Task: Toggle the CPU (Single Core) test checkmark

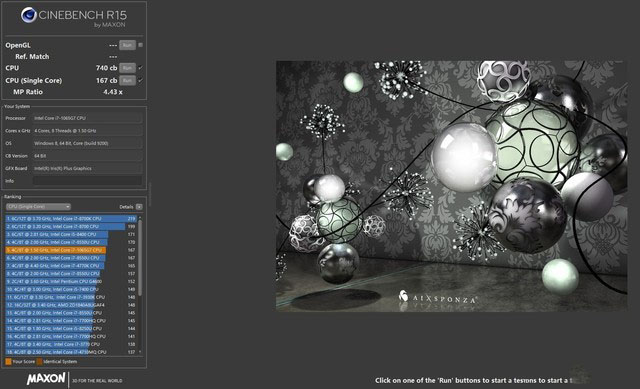Action: click(x=140, y=80)
